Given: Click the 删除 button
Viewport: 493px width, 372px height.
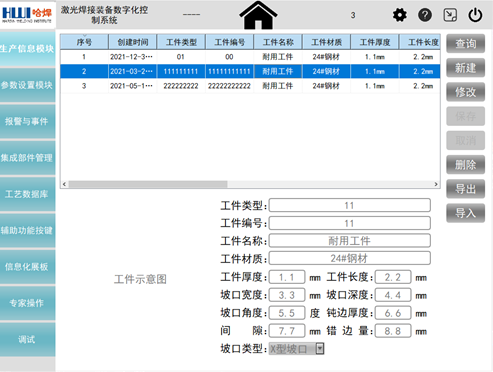Looking at the screenshot, I should (465, 164).
